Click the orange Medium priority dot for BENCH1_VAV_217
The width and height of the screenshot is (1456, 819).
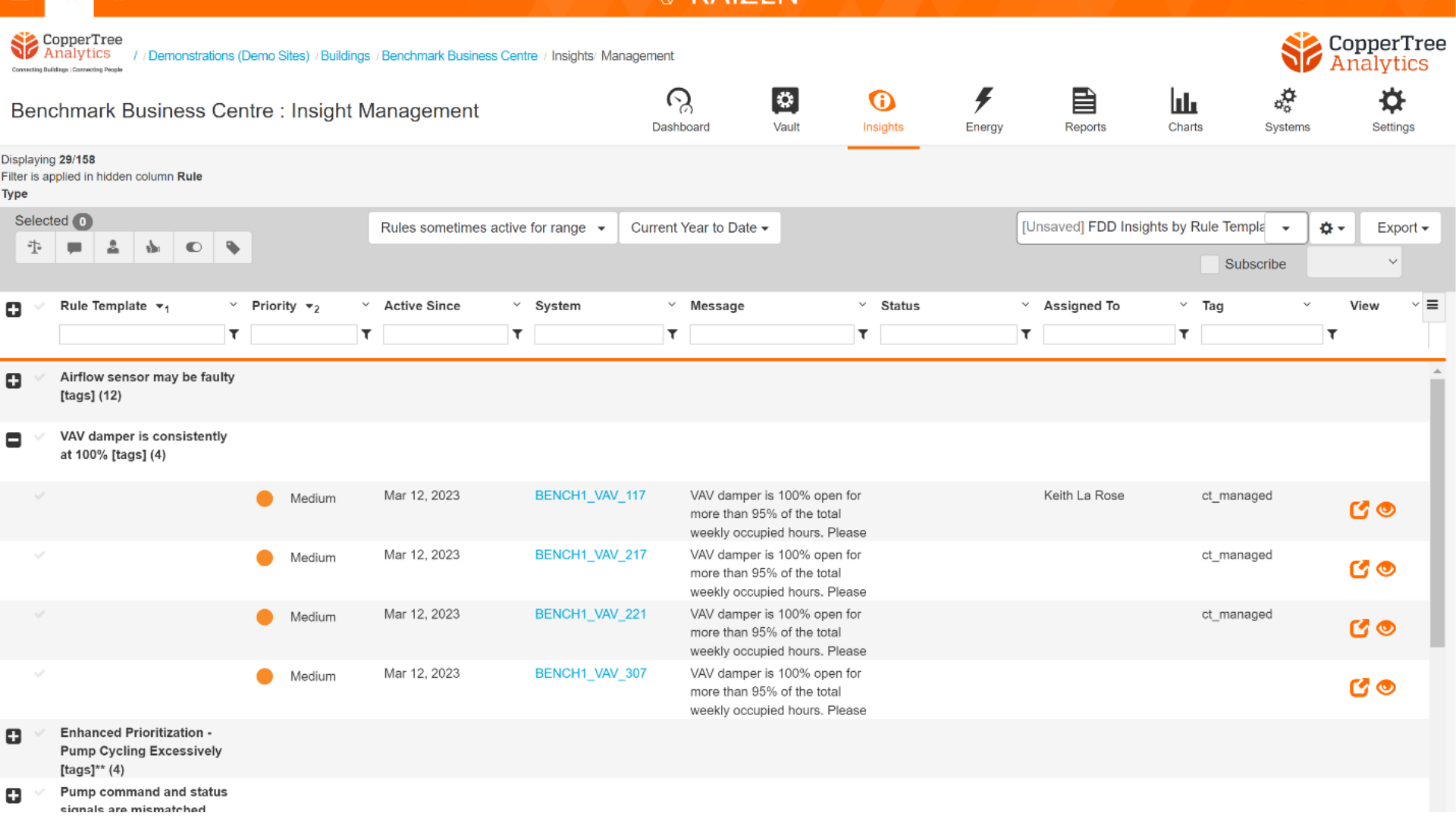pyautogui.click(x=265, y=558)
